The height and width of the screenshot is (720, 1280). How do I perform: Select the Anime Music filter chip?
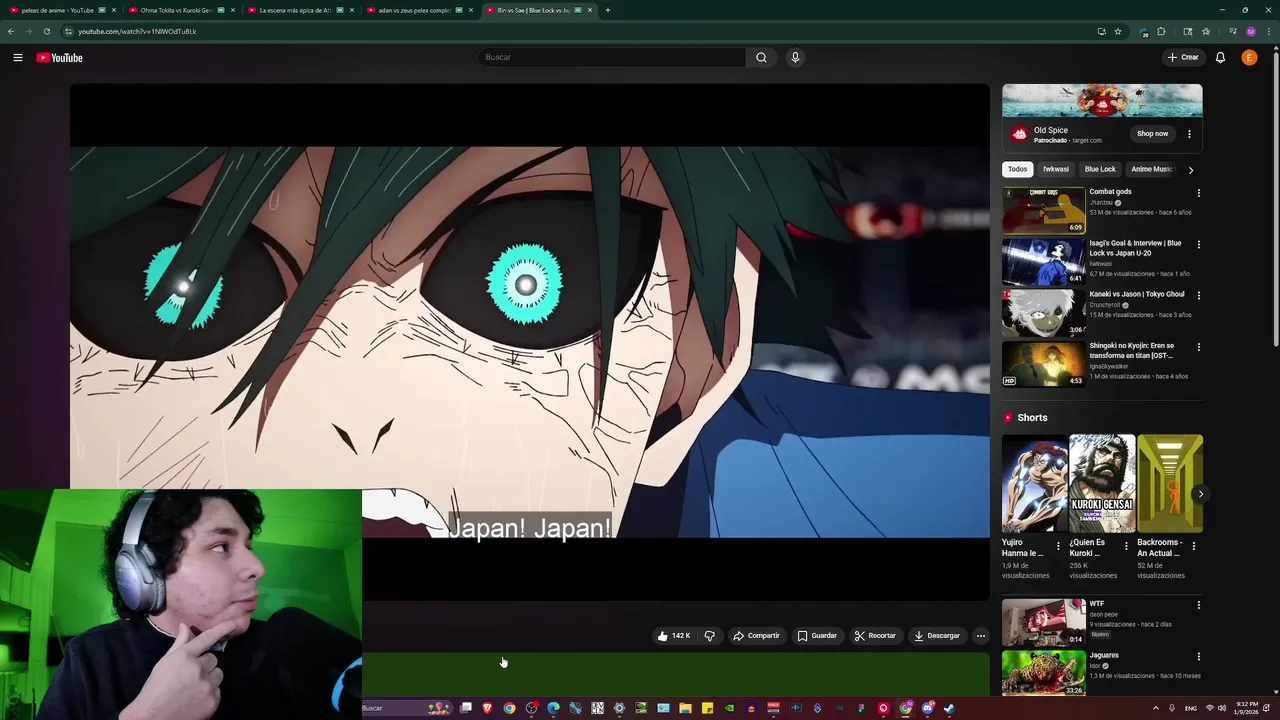[x=1151, y=169]
